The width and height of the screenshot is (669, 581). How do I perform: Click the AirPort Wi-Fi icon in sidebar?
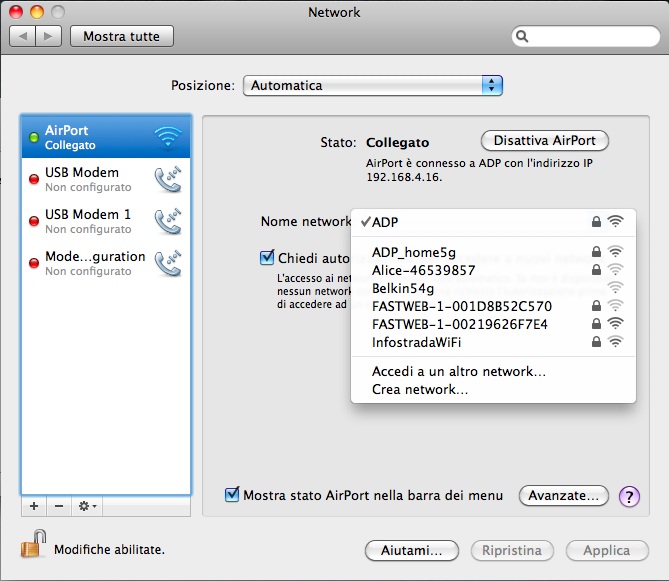pos(168,137)
